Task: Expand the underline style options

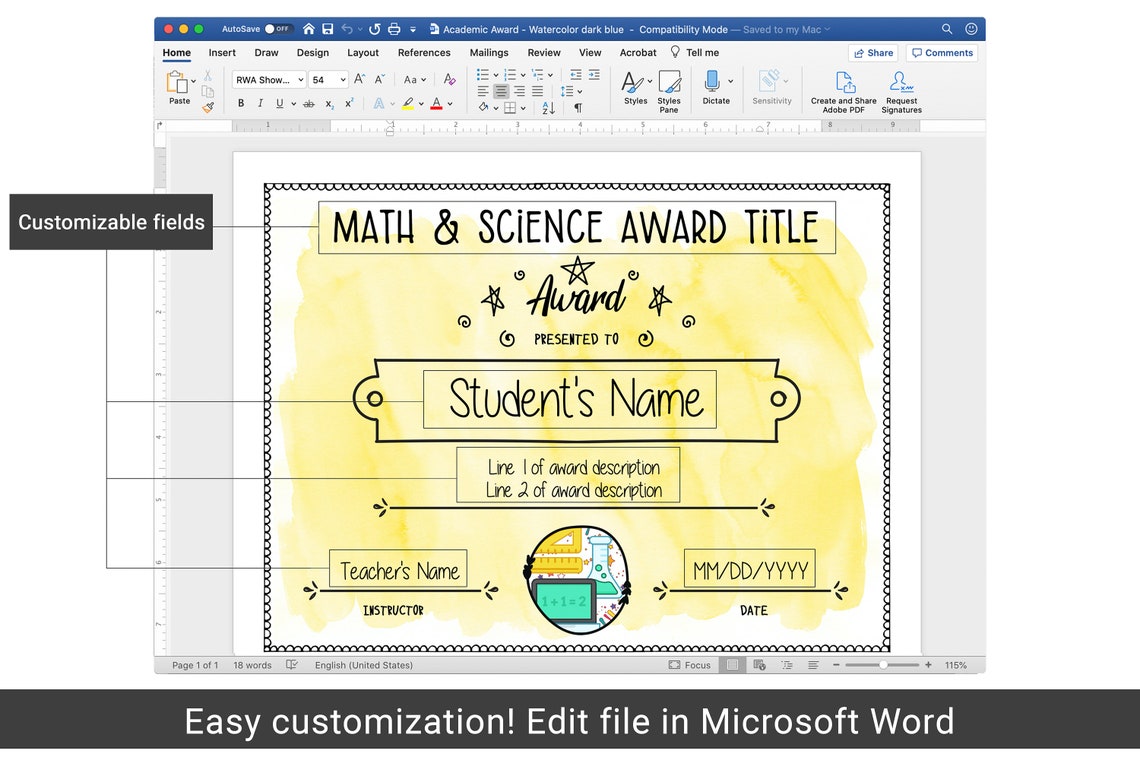Action: [x=292, y=103]
